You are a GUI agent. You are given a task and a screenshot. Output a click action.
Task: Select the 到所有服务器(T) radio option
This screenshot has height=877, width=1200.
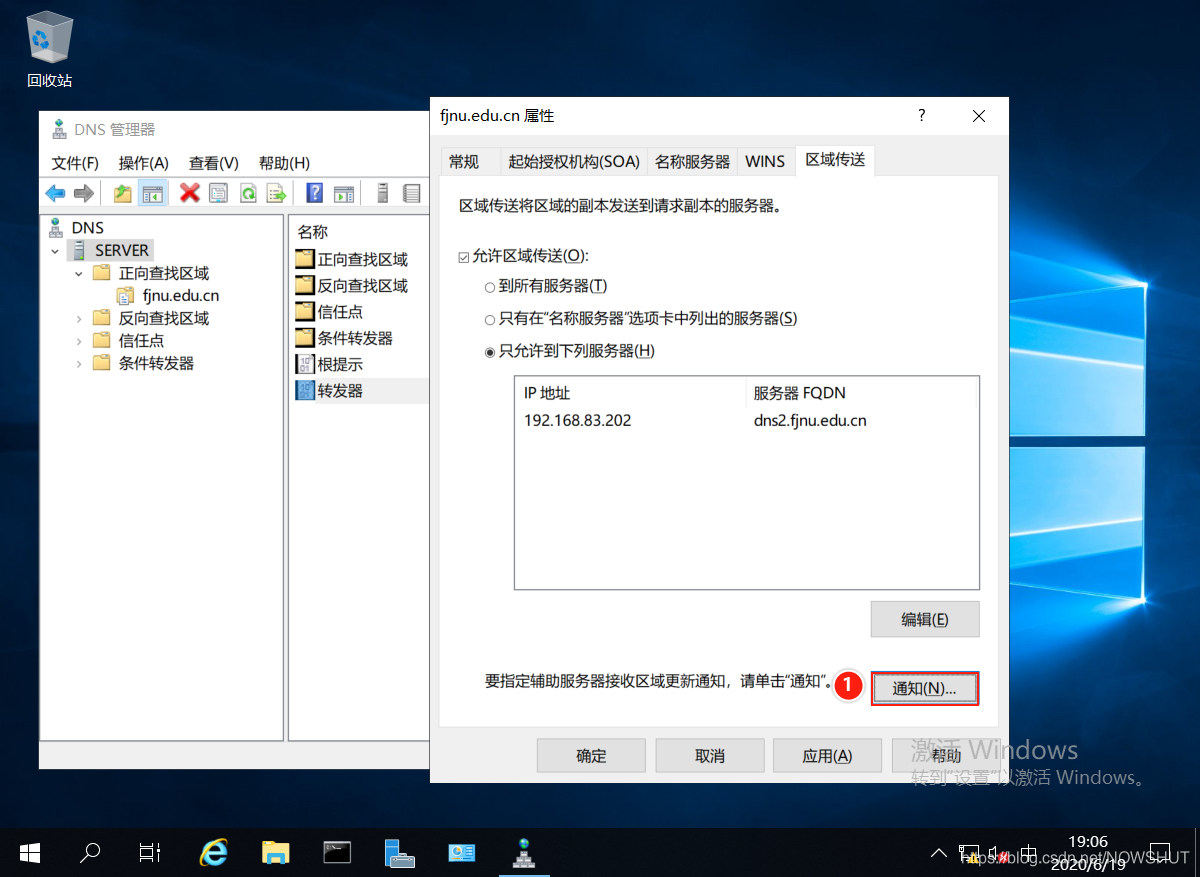[x=489, y=287]
